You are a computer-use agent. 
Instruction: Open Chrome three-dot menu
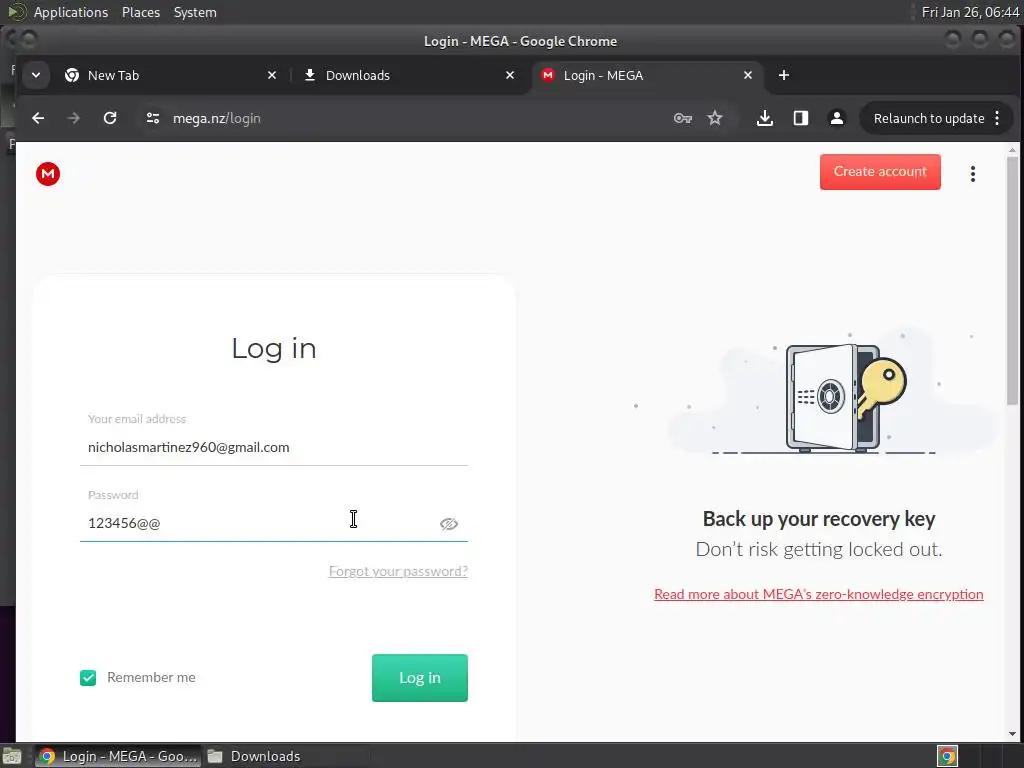[997, 118]
